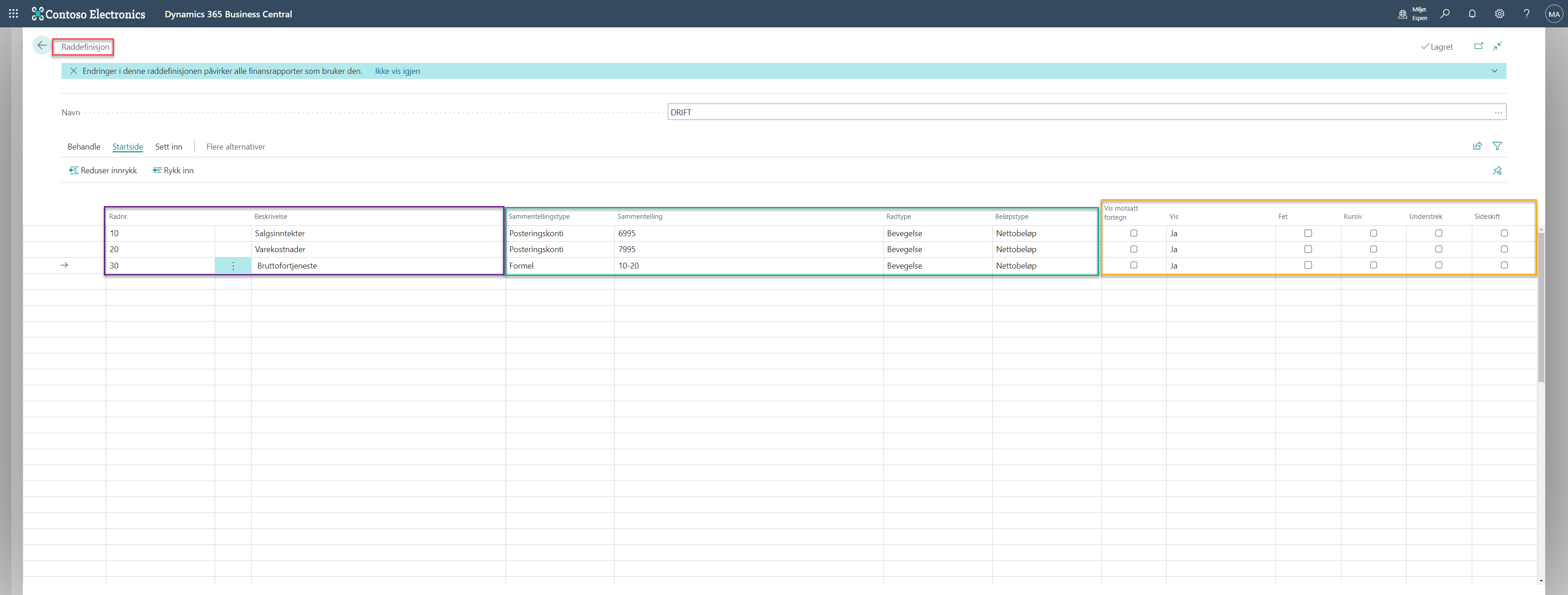Toggle Vis motsatt fortegn for Bruttofortjeneste
This screenshot has width=1568, height=595.
click(x=1134, y=265)
